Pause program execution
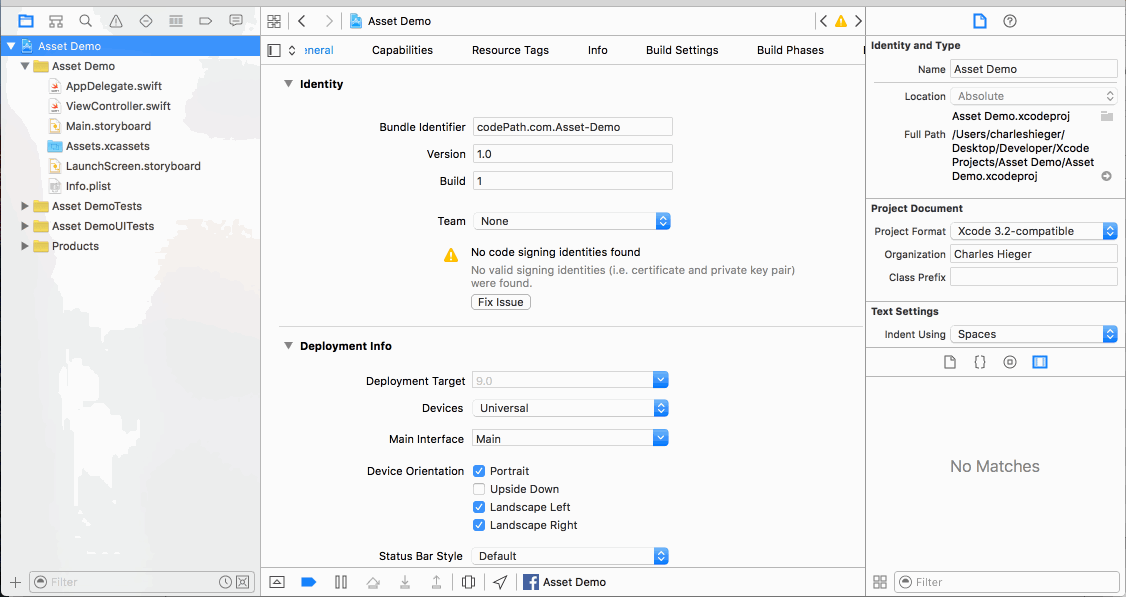 [x=341, y=582]
